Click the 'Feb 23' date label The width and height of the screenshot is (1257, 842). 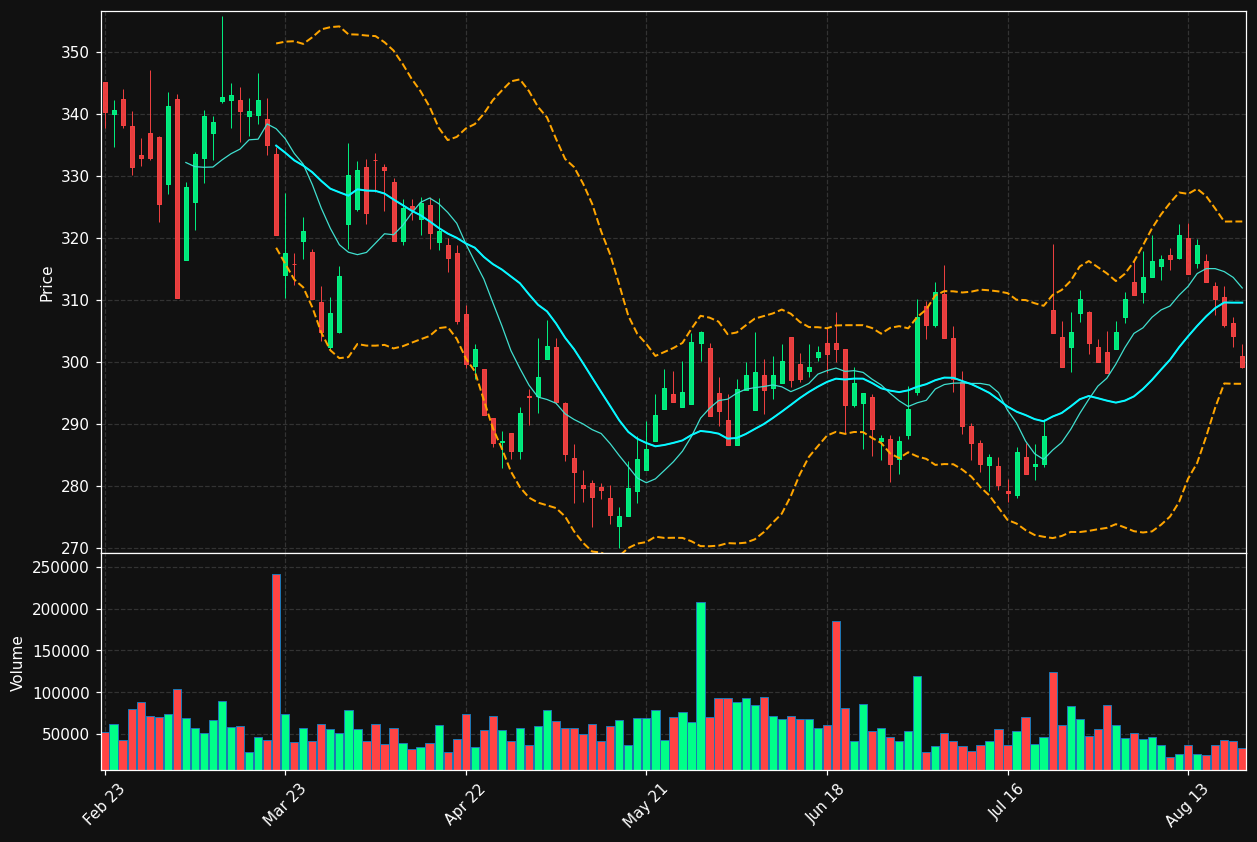tap(105, 804)
